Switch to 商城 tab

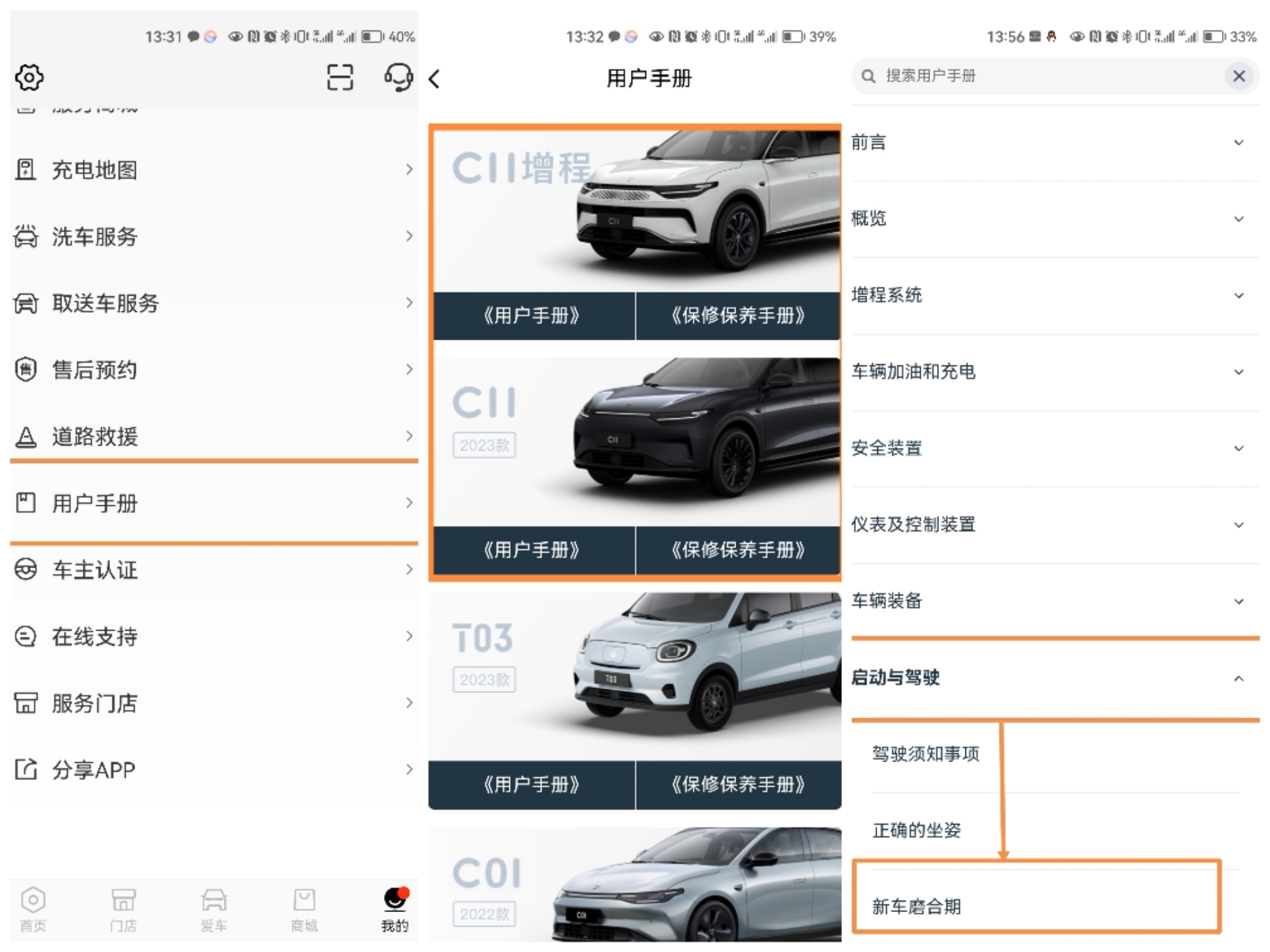[x=305, y=910]
